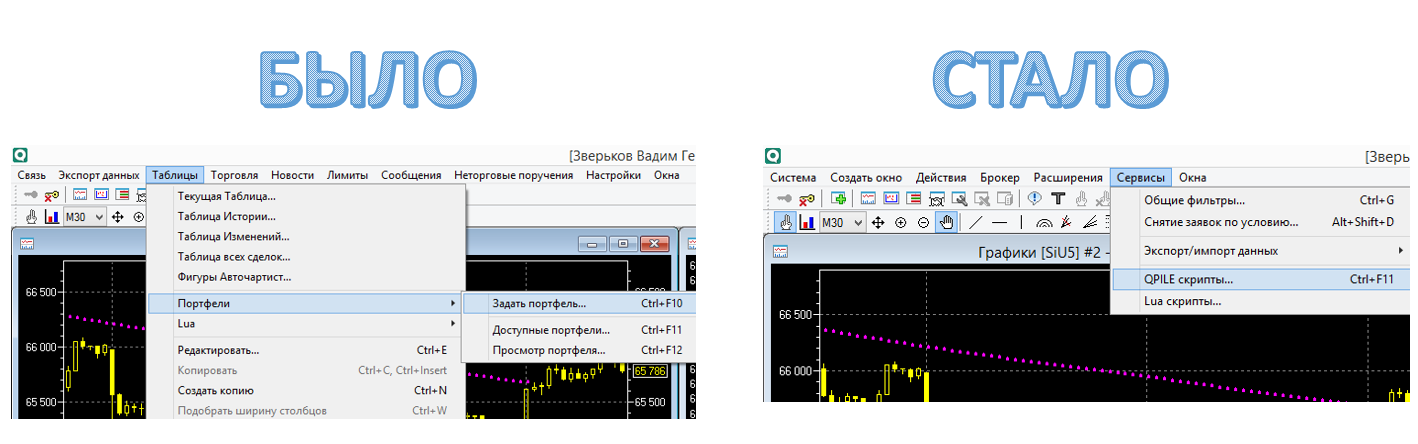Expand Lua submenu in Таблицы menu

tap(305, 323)
